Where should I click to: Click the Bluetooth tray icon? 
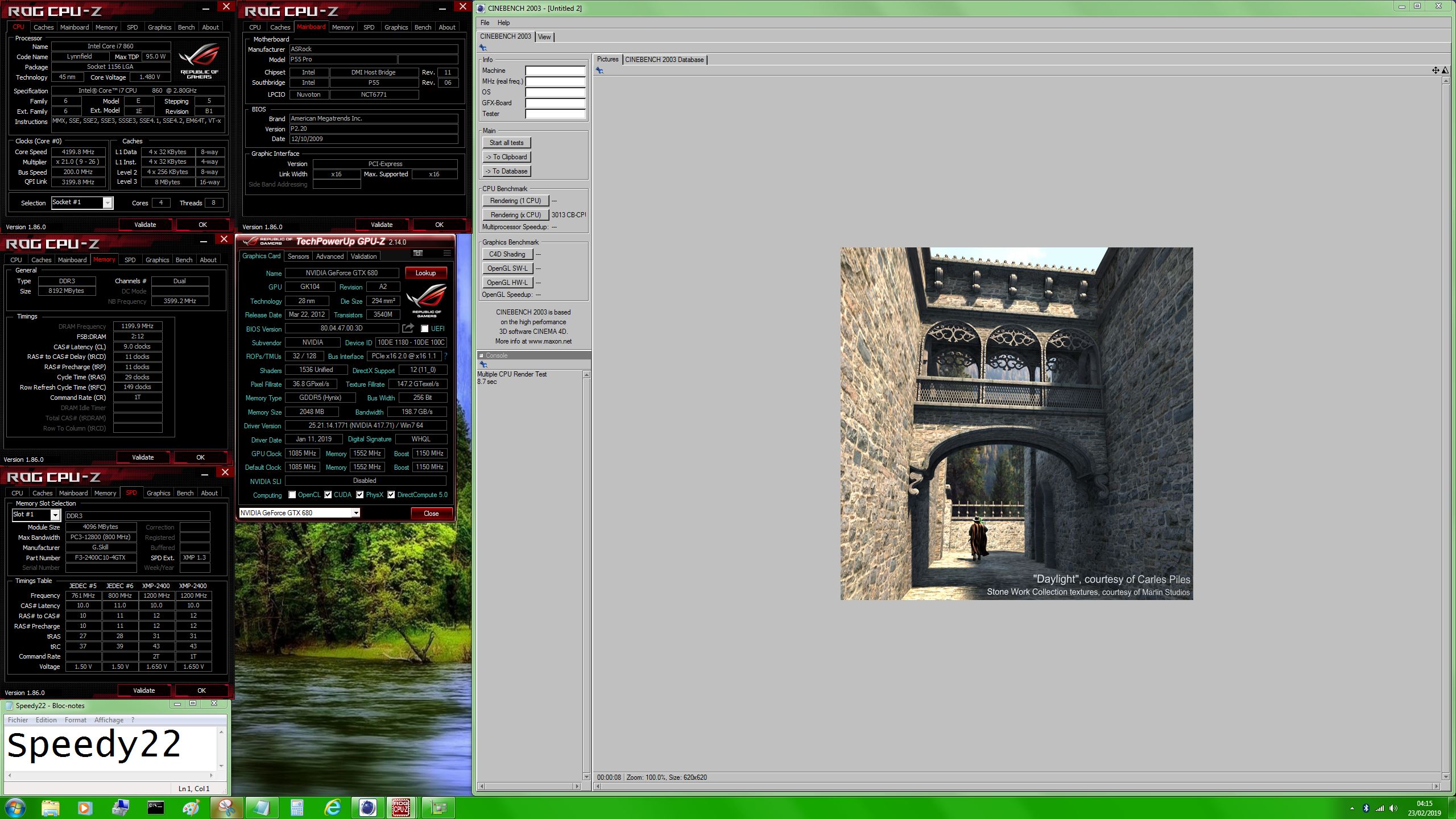pos(1366,808)
